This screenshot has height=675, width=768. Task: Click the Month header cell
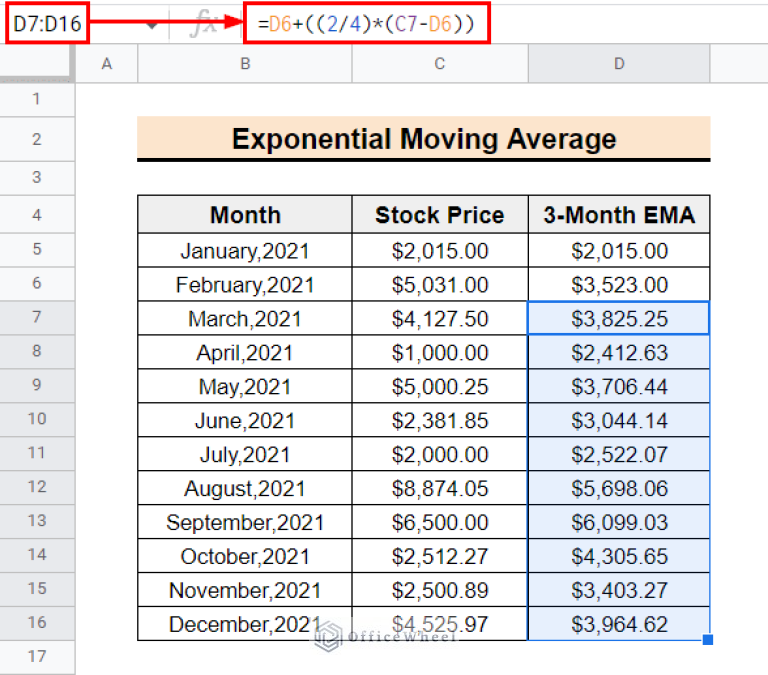point(245,215)
